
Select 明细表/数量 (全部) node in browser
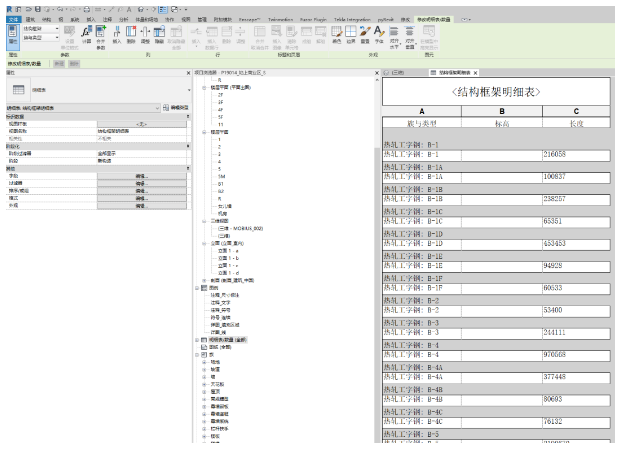click(228, 340)
